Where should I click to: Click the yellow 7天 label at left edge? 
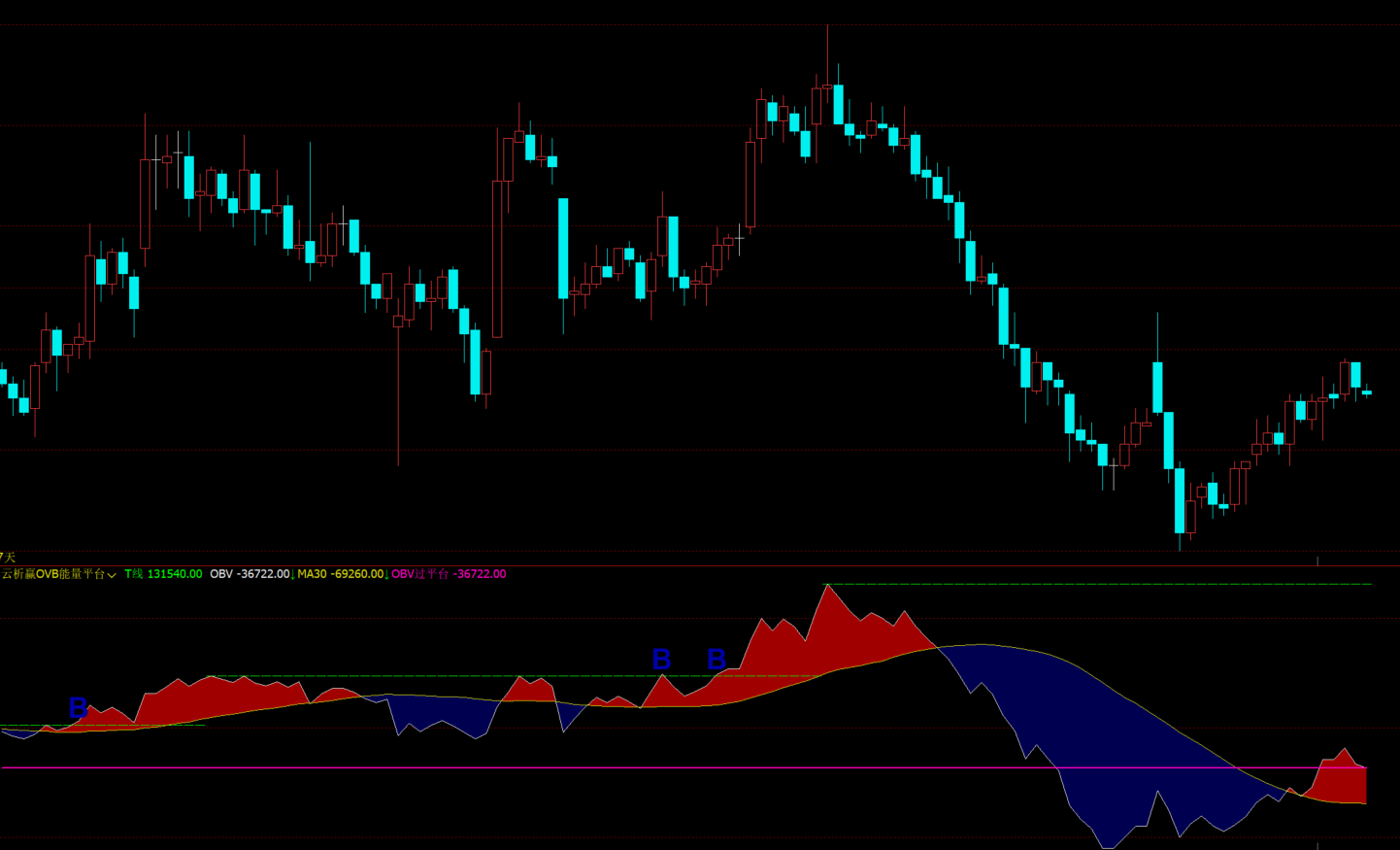click(8, 557)
